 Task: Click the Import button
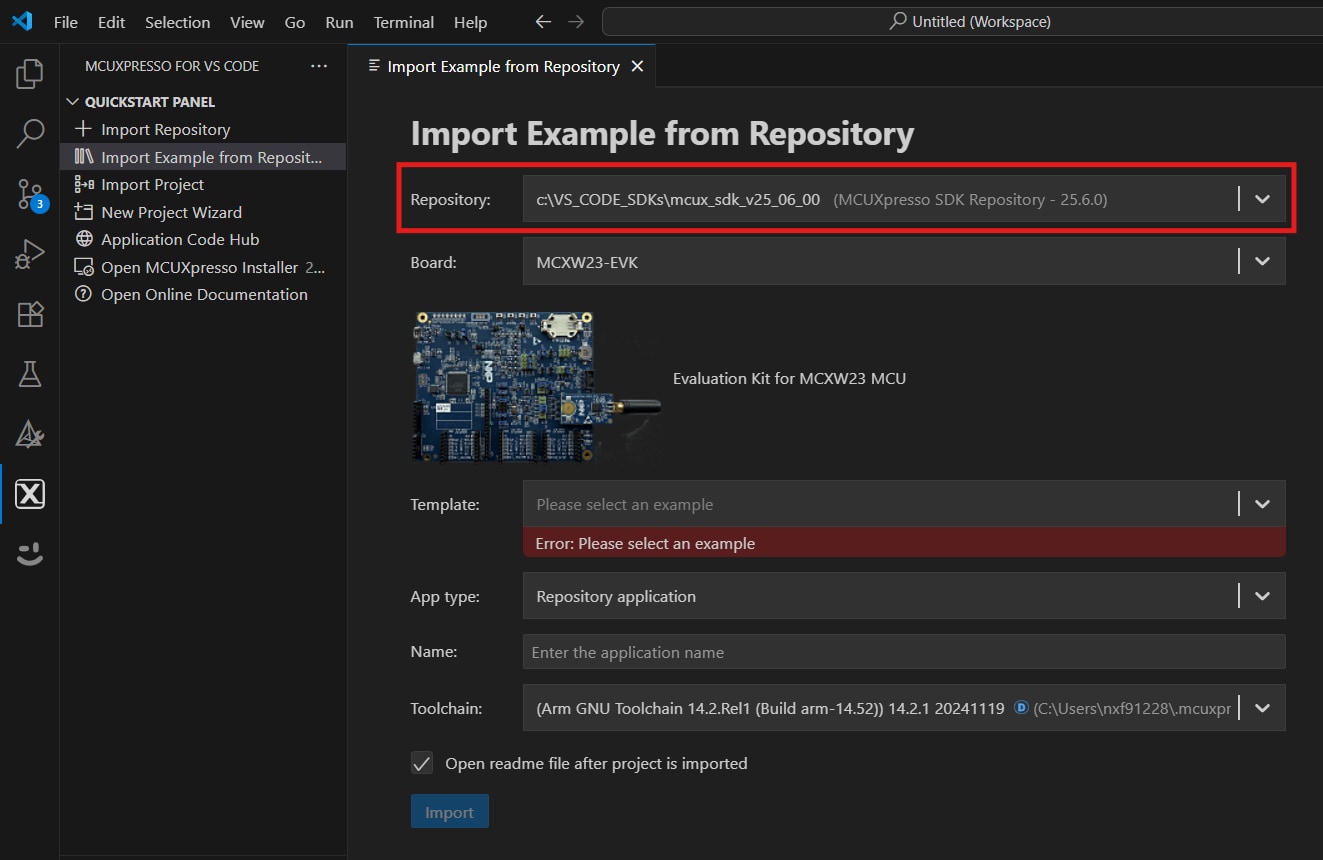coord(449,812)
